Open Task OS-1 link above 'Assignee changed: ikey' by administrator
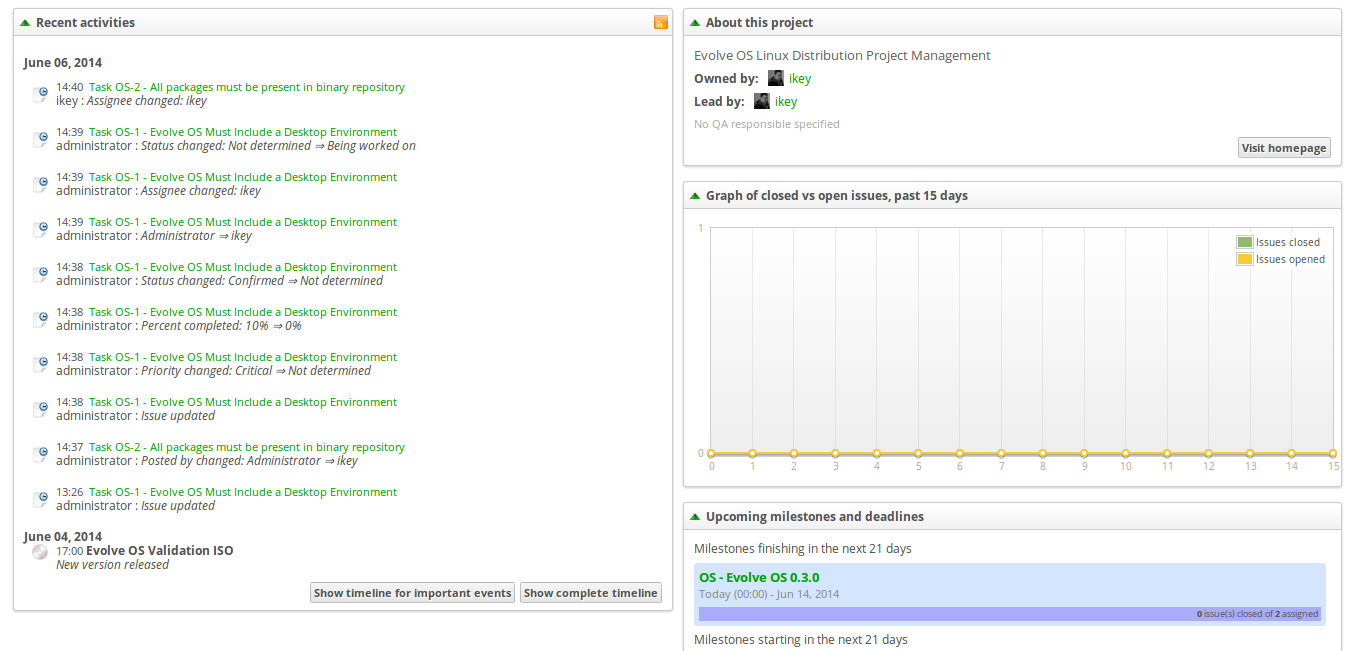 tap(243, 177)
